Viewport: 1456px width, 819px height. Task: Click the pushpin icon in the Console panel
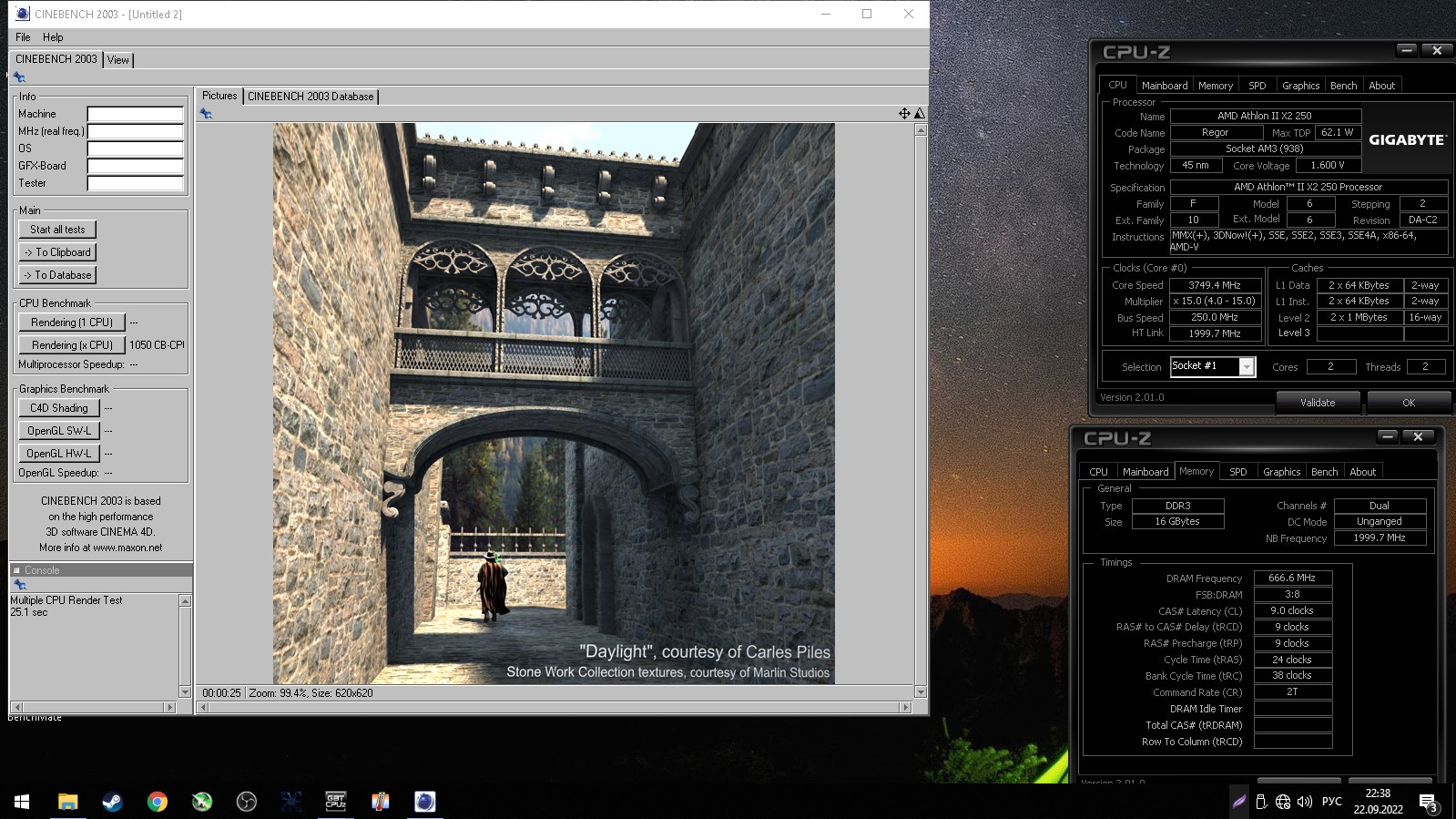(x=20, y=585)
